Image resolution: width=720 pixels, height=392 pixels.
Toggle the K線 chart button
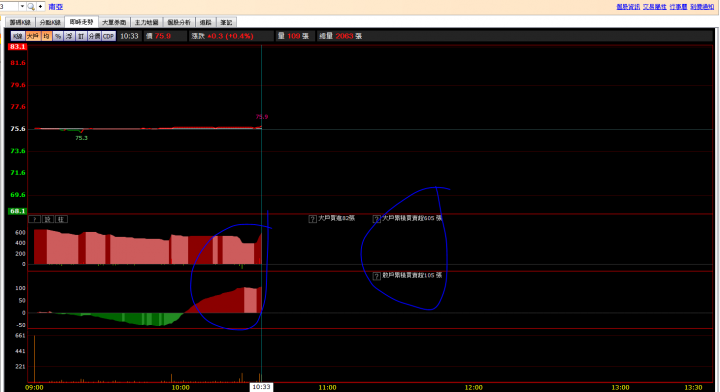pos(18,36)
